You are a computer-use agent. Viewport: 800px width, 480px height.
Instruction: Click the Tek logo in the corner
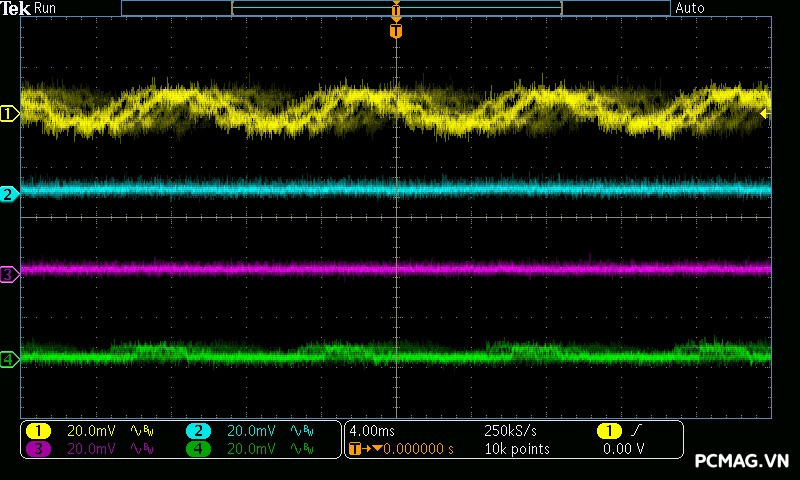[x=16, y=8]
